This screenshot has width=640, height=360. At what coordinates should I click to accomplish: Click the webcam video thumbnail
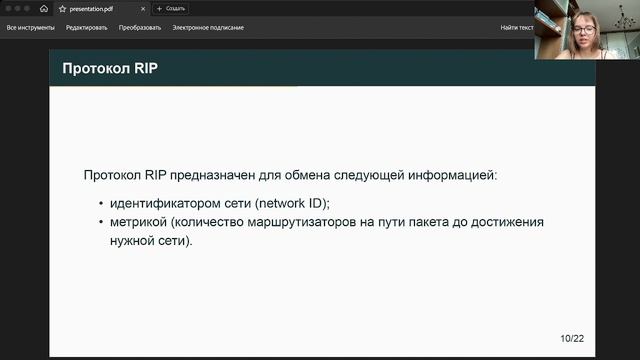pos(587,29)
